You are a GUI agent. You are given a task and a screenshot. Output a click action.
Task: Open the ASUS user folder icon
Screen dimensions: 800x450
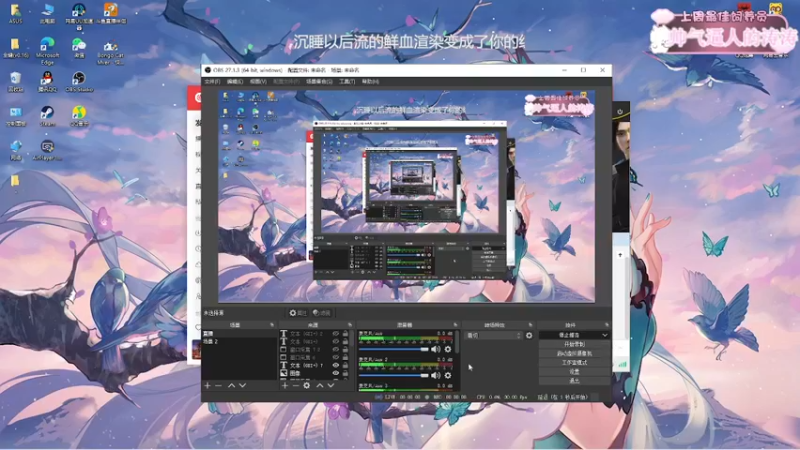[x=15, y=14]
